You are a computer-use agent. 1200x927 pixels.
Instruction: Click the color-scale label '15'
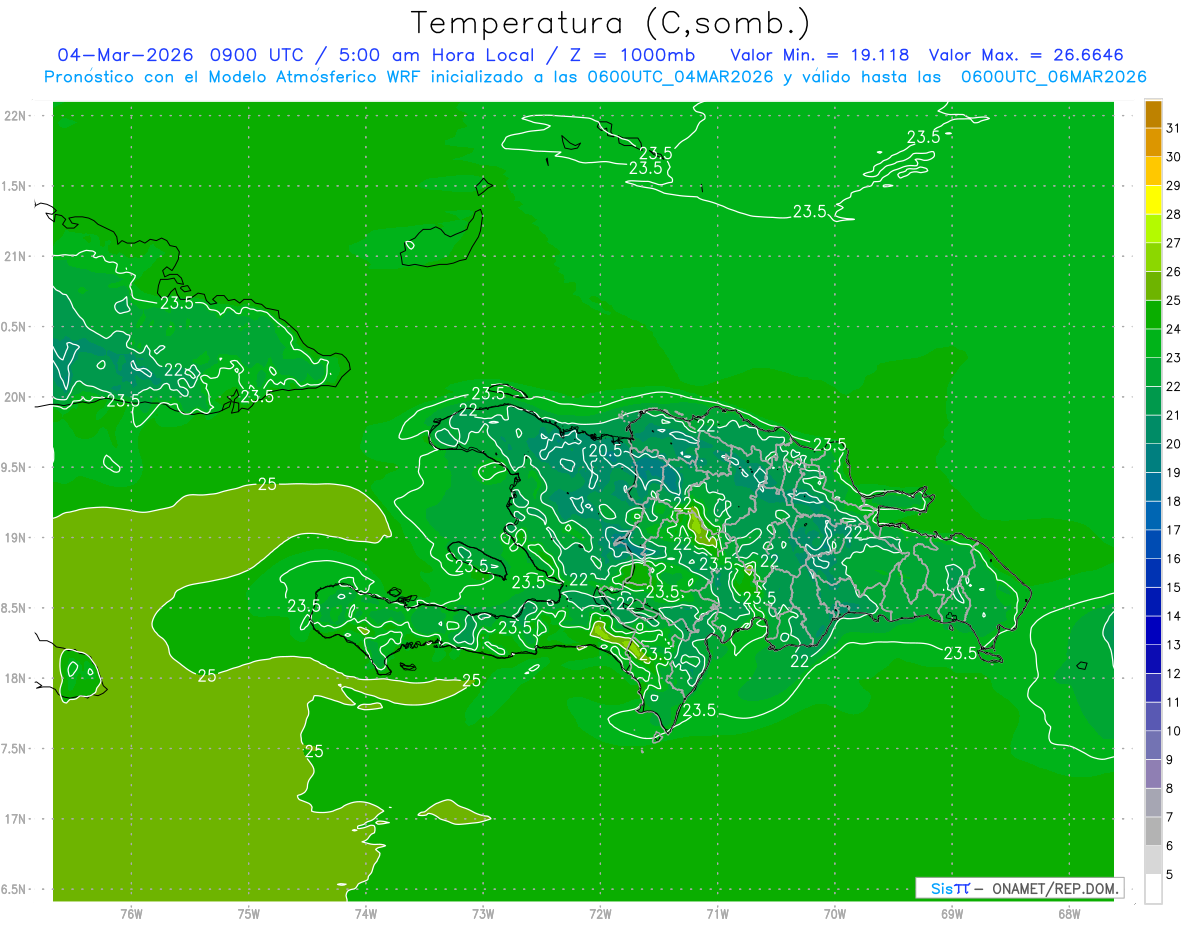pyautogui.click(x=1174, y=588)
